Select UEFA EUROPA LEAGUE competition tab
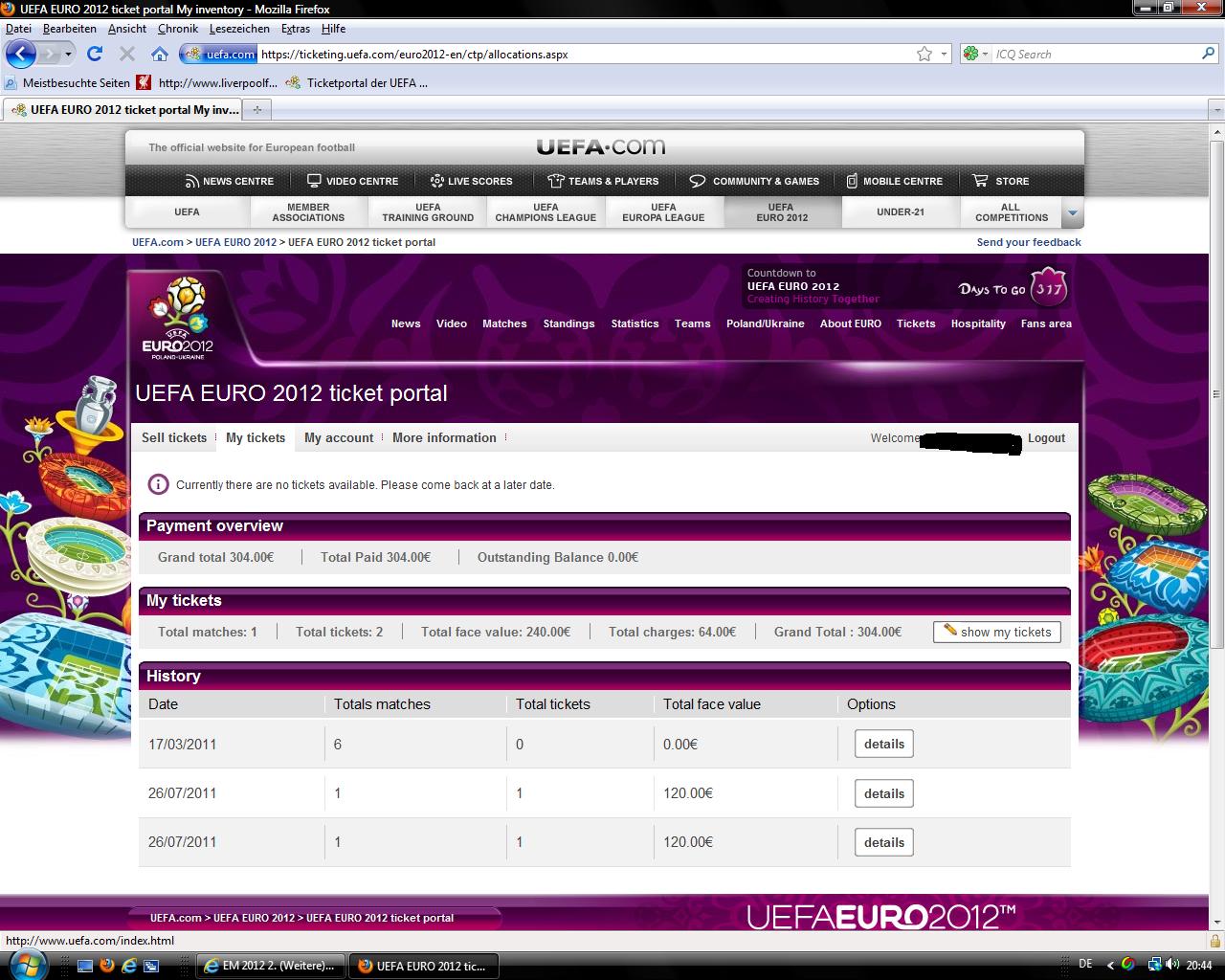Viewport: 1225px width, 980px height. (663, 212)
